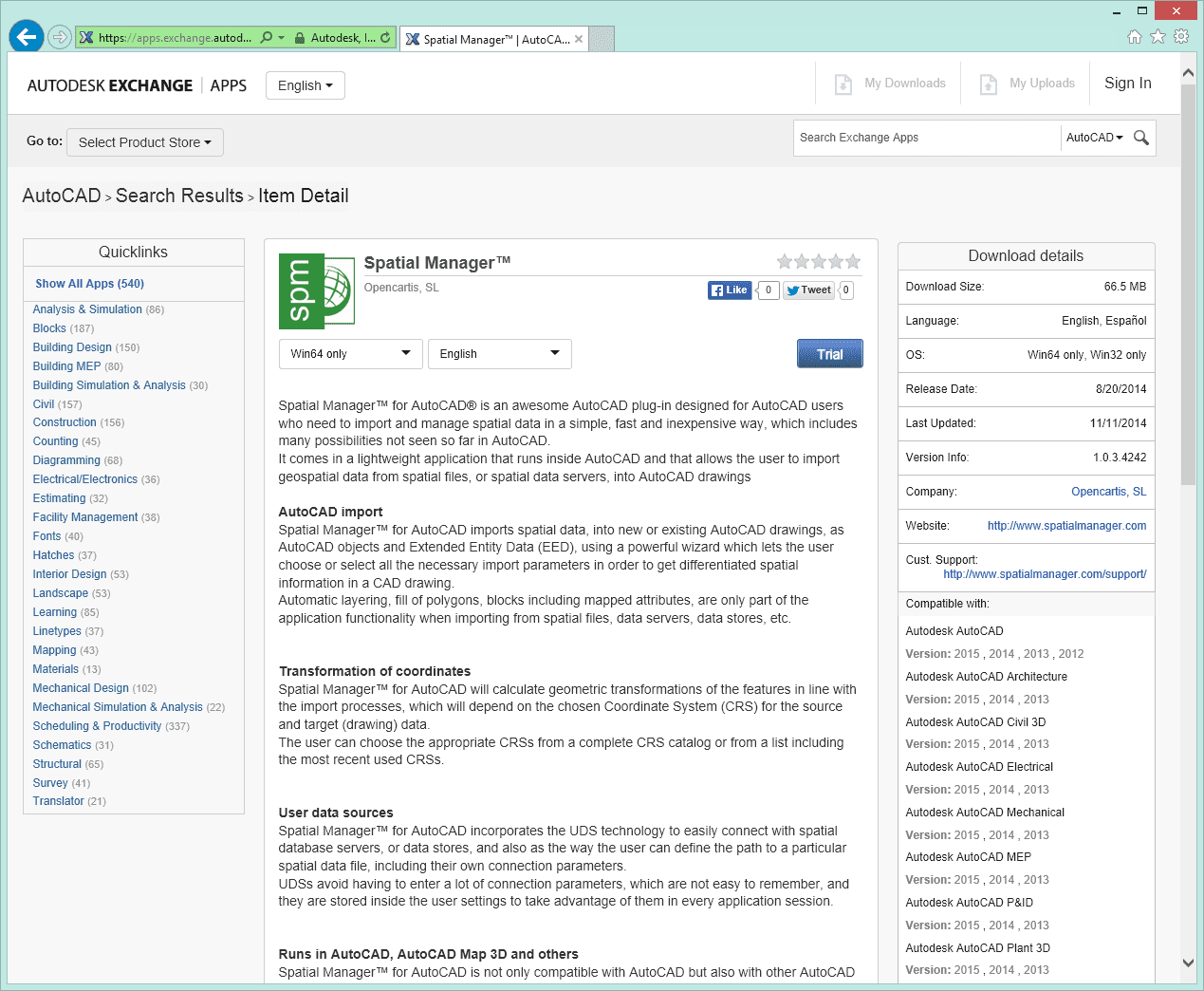Open the Civil category link
The image size is (1204, 991).
[x=44, y=404]
